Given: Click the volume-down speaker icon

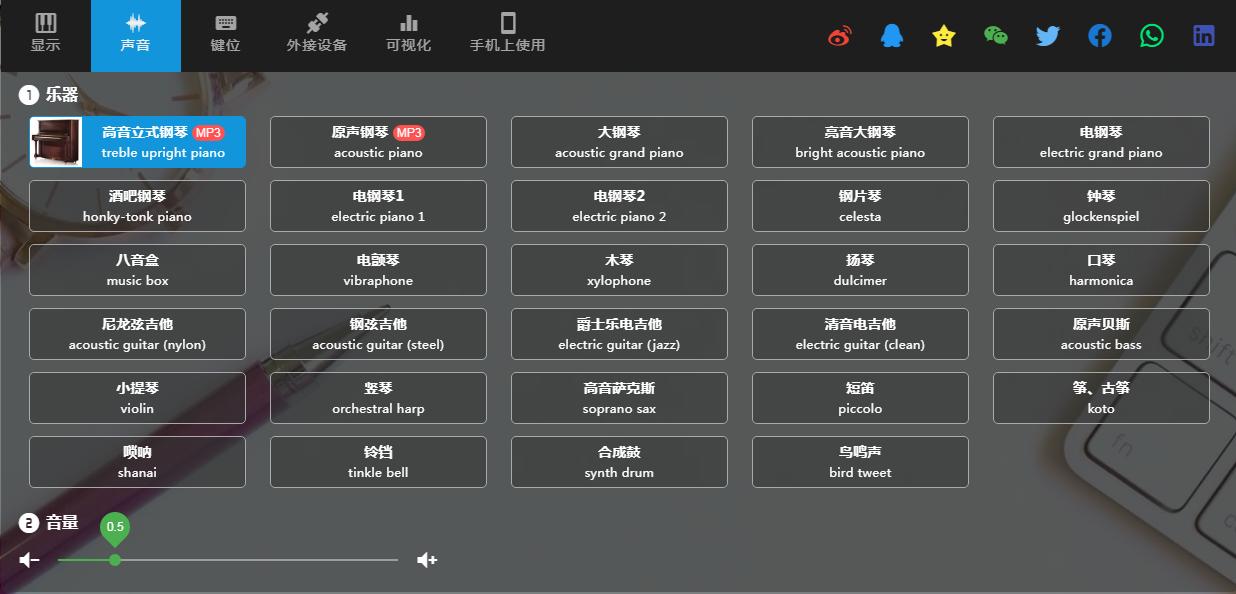Looking at the screenshot, I should (x=27, y=560).
